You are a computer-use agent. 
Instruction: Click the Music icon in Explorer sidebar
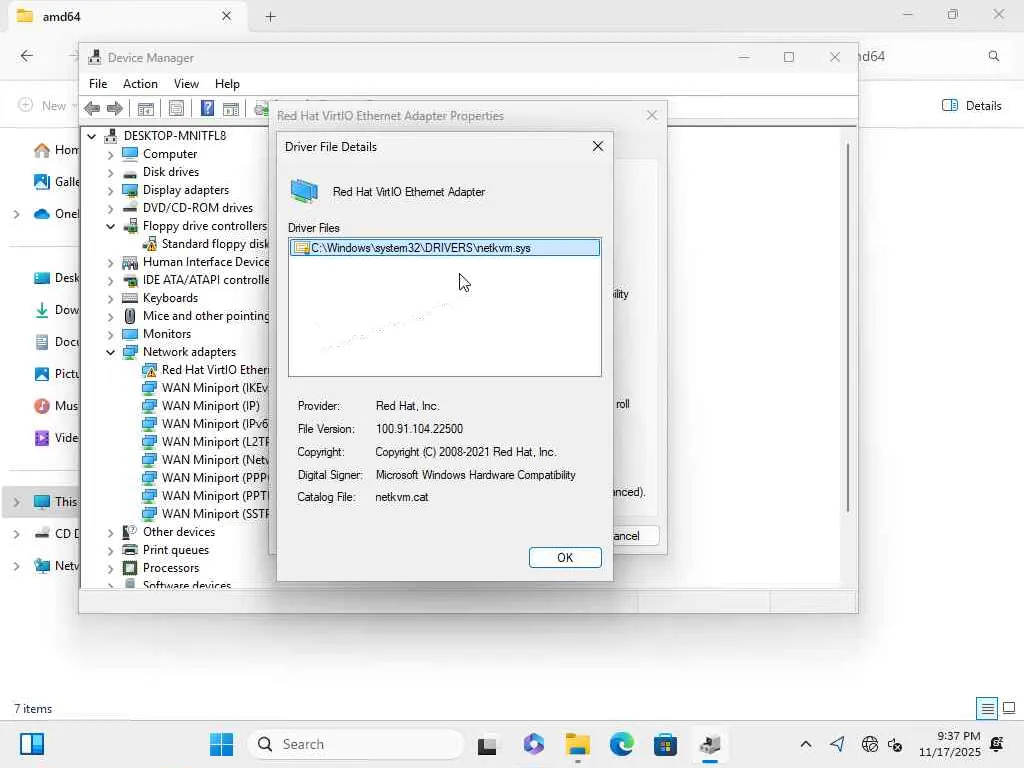click(42, 406)
